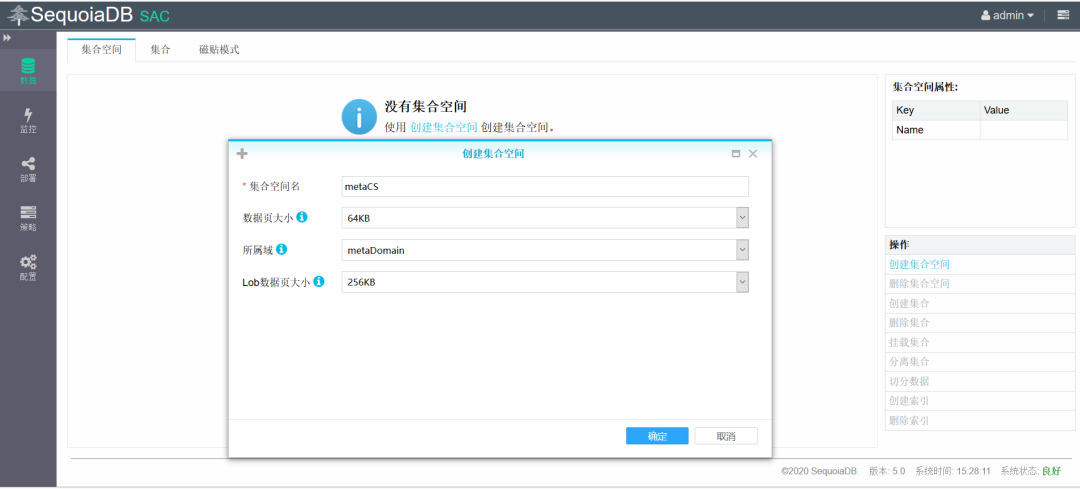Click the Key column header
This screenshot has height=489, width=1080.
pos(936,110)
